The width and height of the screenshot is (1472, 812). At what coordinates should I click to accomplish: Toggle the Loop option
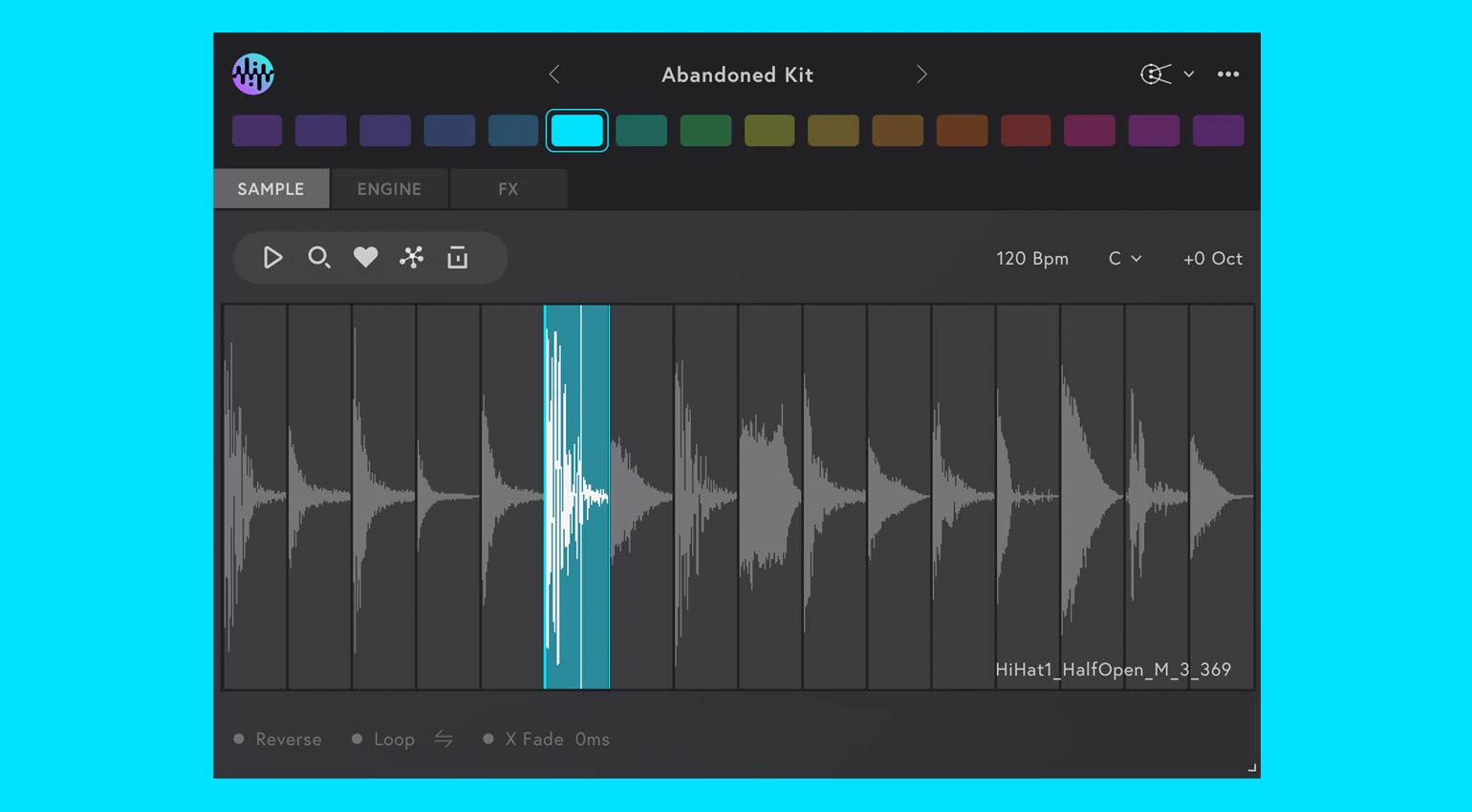pyautogui.click(x=382, y=739)
